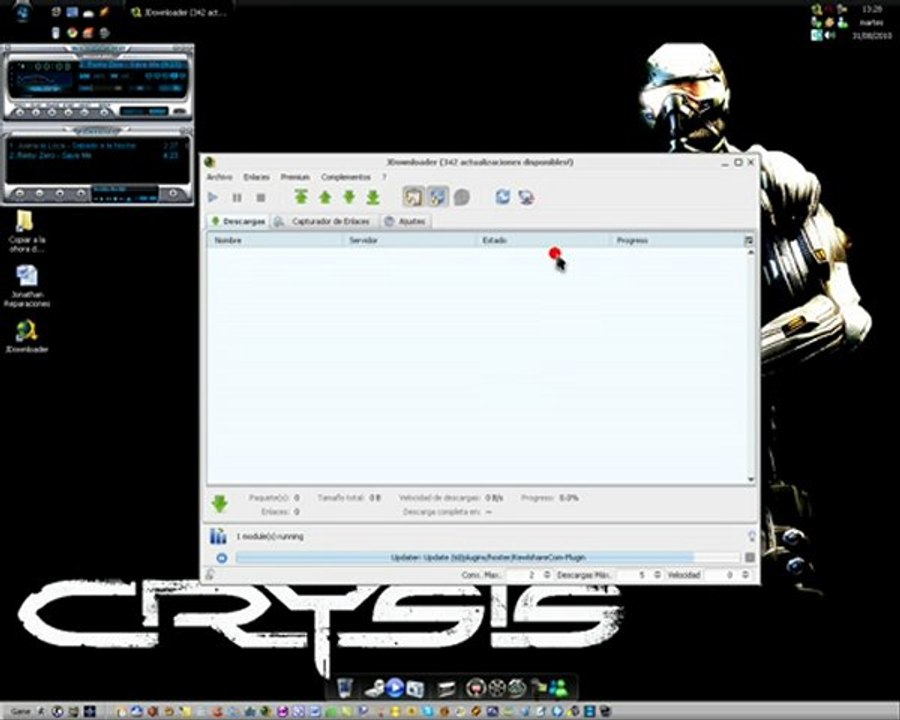Click the JDownloader entry in the top taskbar

tap(178, 12)
